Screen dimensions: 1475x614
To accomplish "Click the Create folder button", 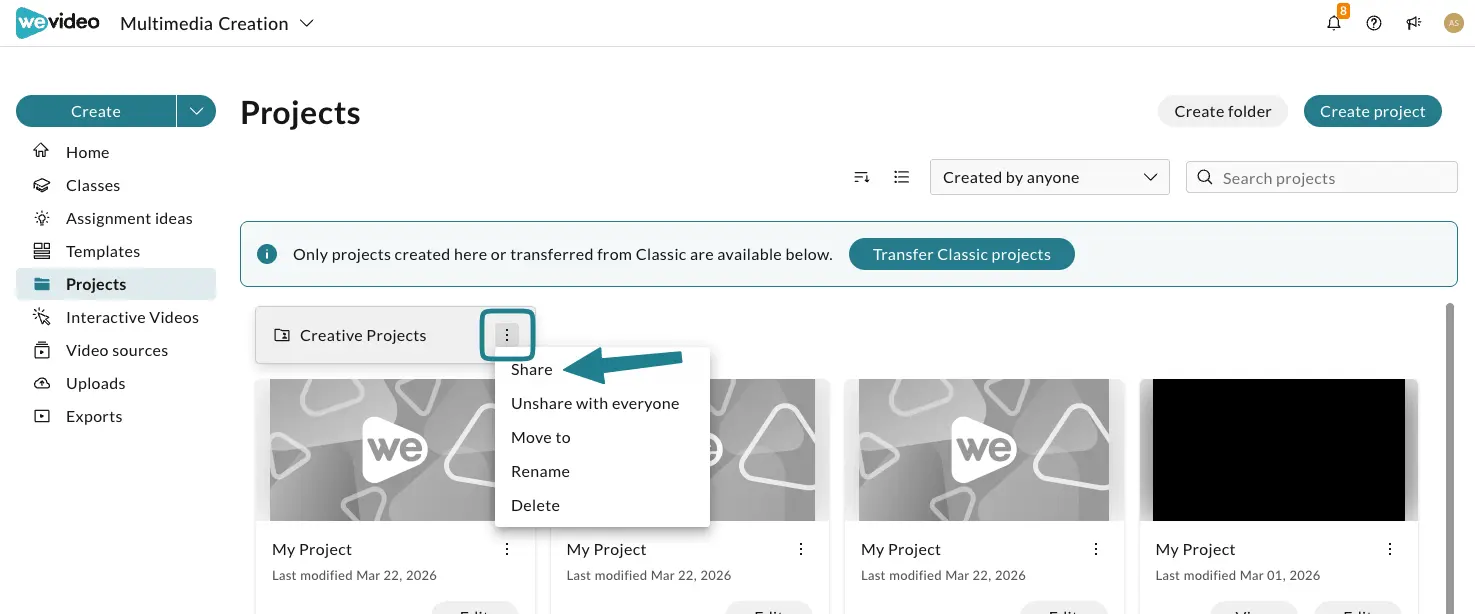I will pos(1222,111).
